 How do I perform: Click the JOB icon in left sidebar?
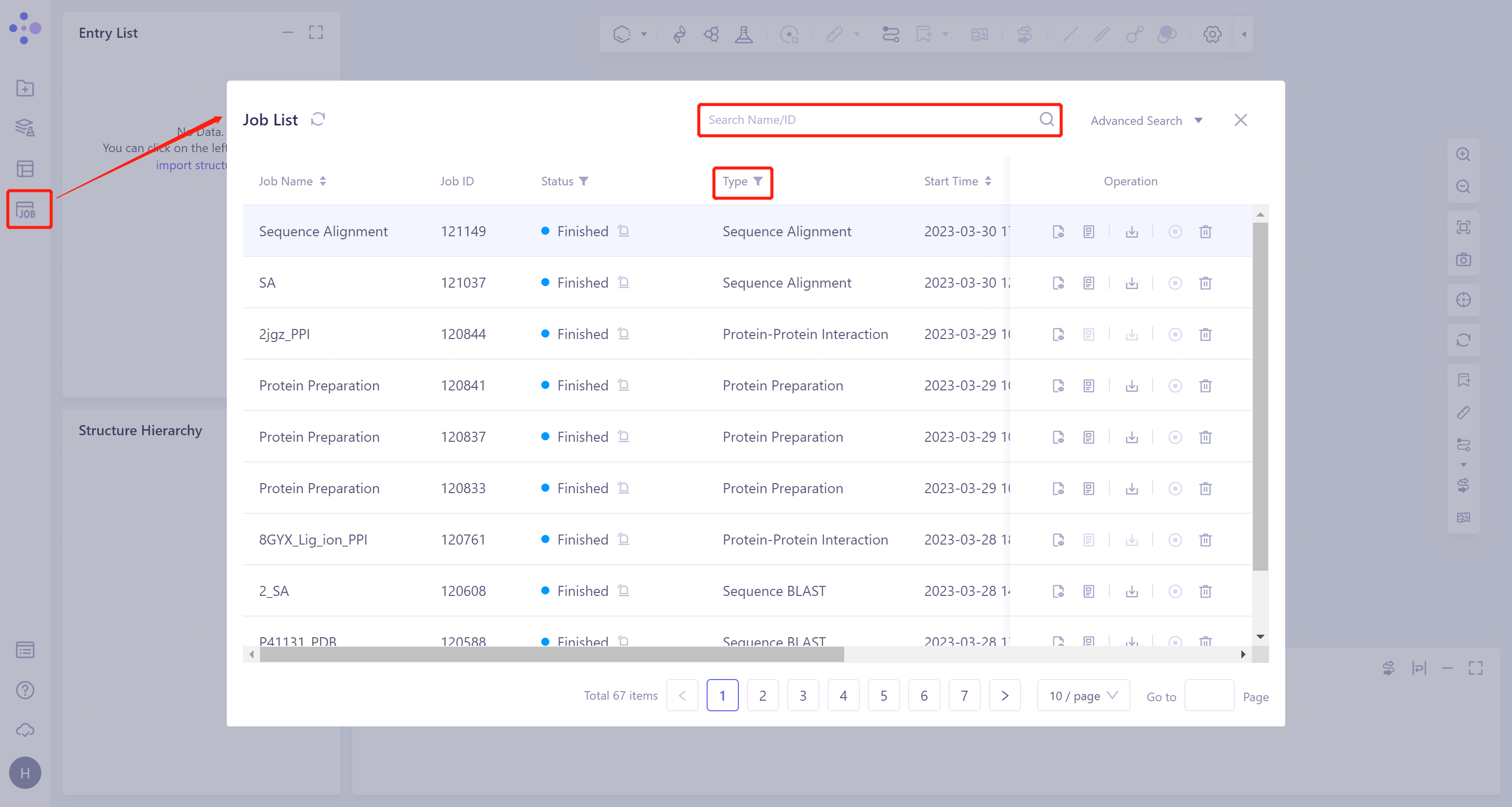(x=26, y=210)
